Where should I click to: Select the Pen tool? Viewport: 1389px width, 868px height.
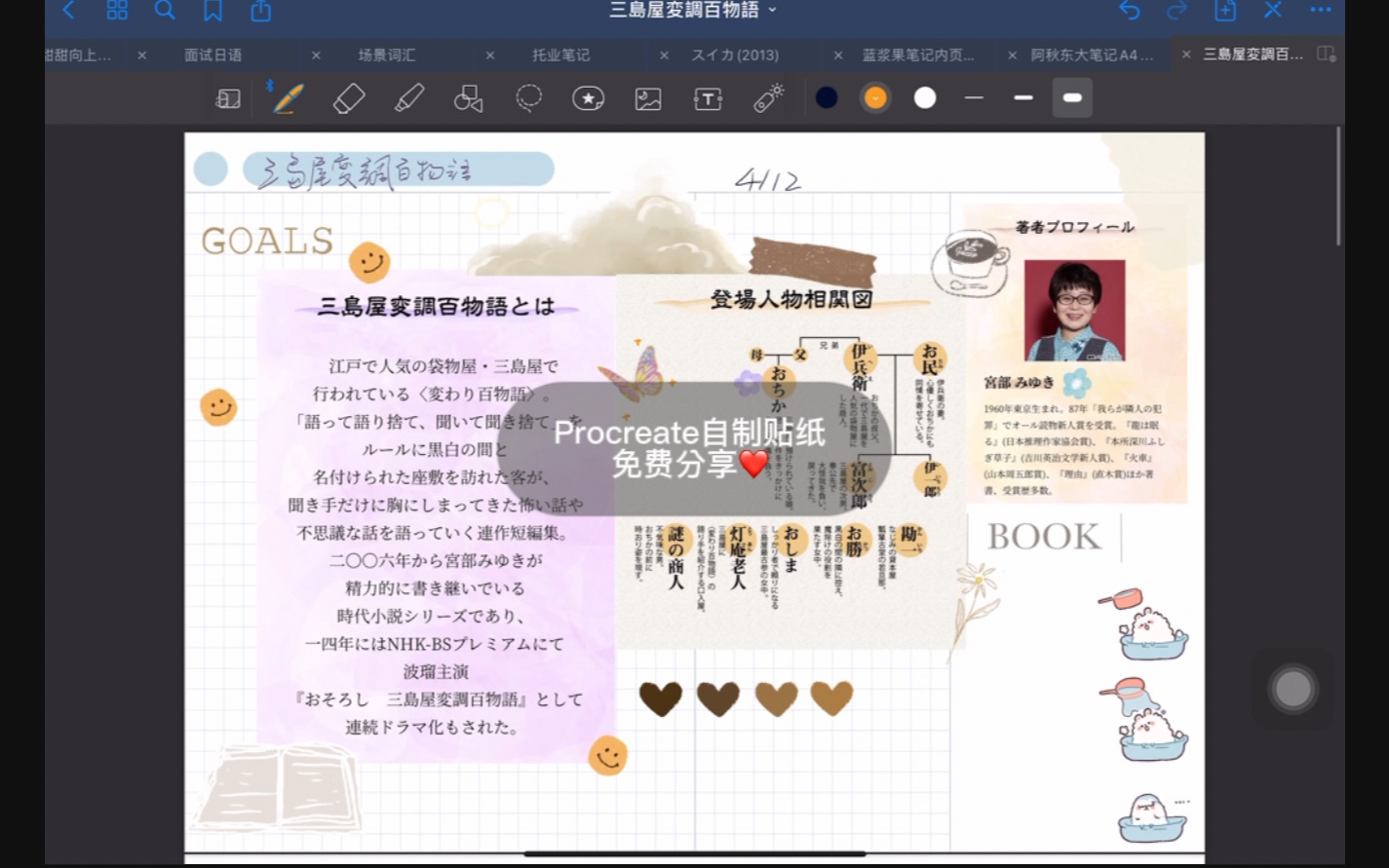[x=288, y=98]
